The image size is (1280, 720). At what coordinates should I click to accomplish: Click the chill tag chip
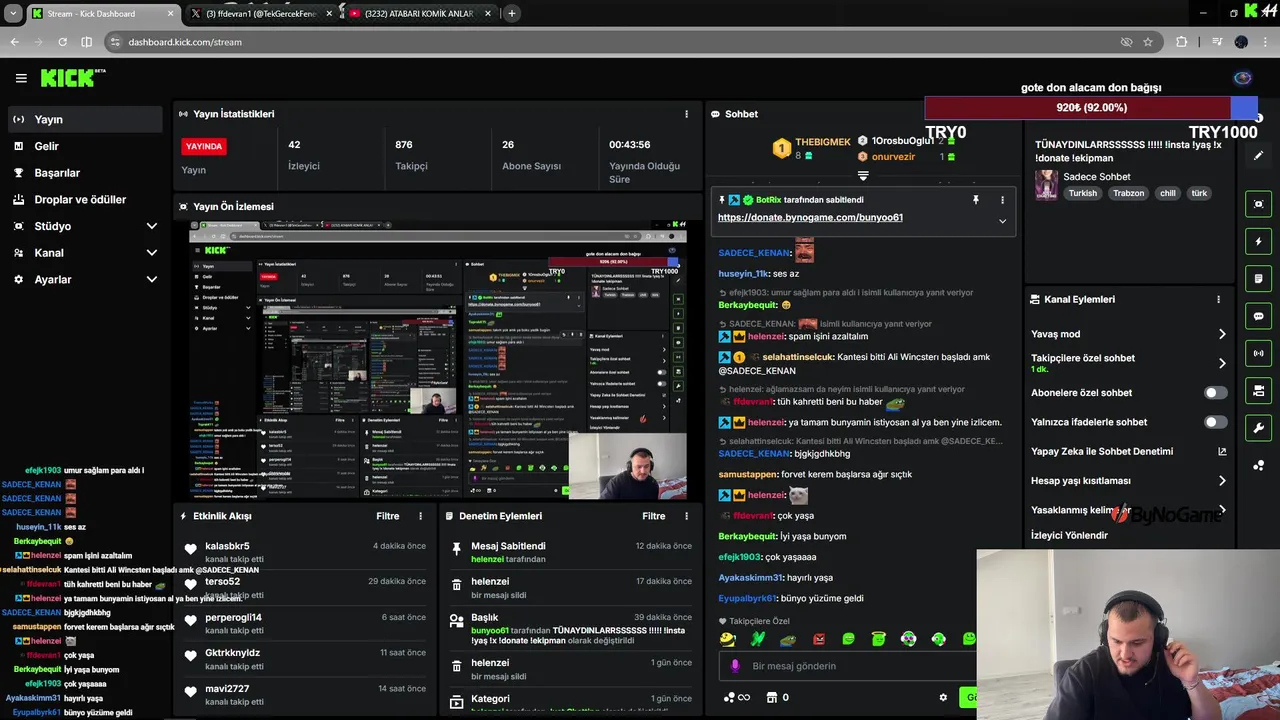point(1168,194)
